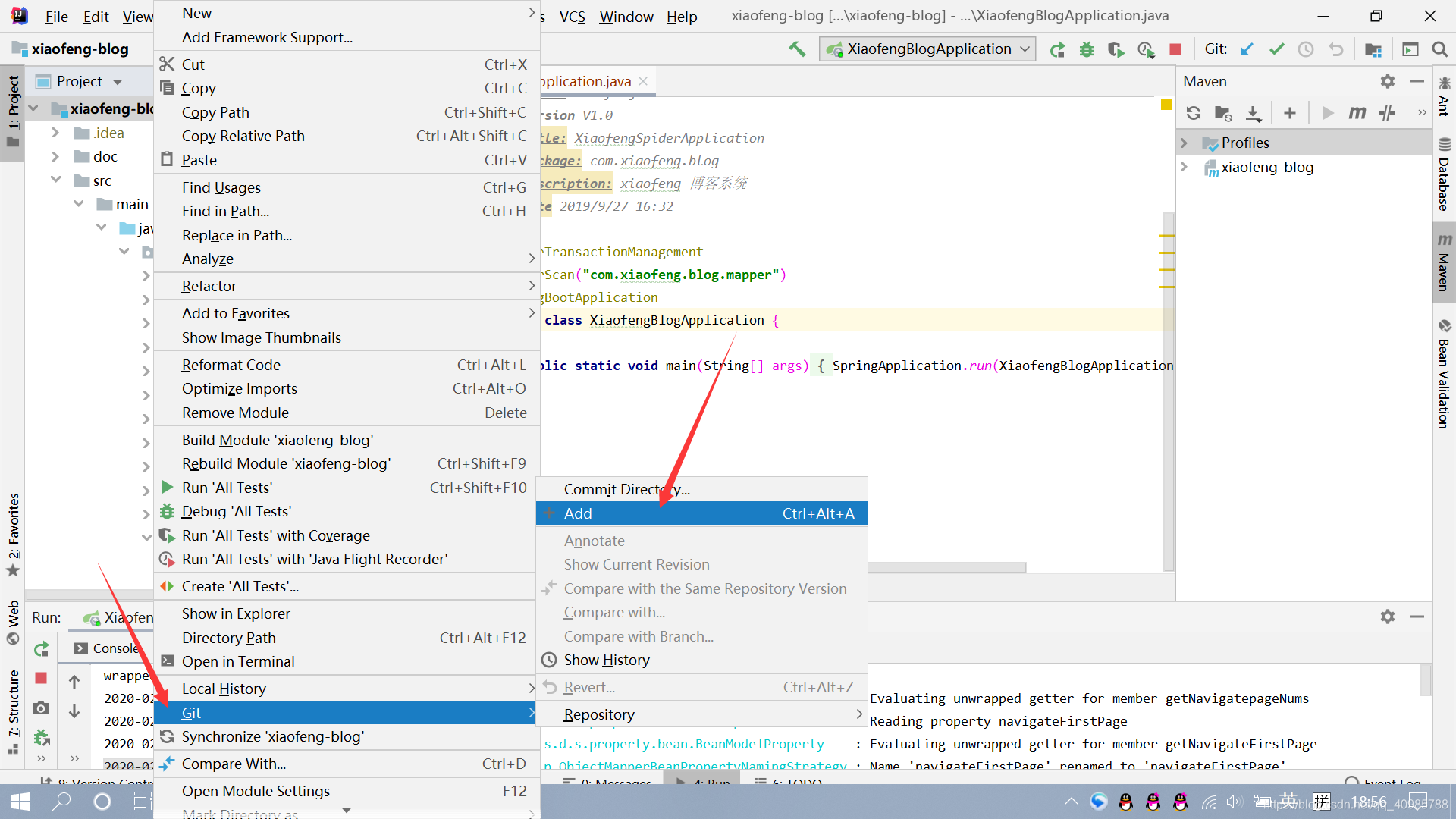Stop the running application with the red square
Screen dimensions: 1456x819
[1175, 49]
